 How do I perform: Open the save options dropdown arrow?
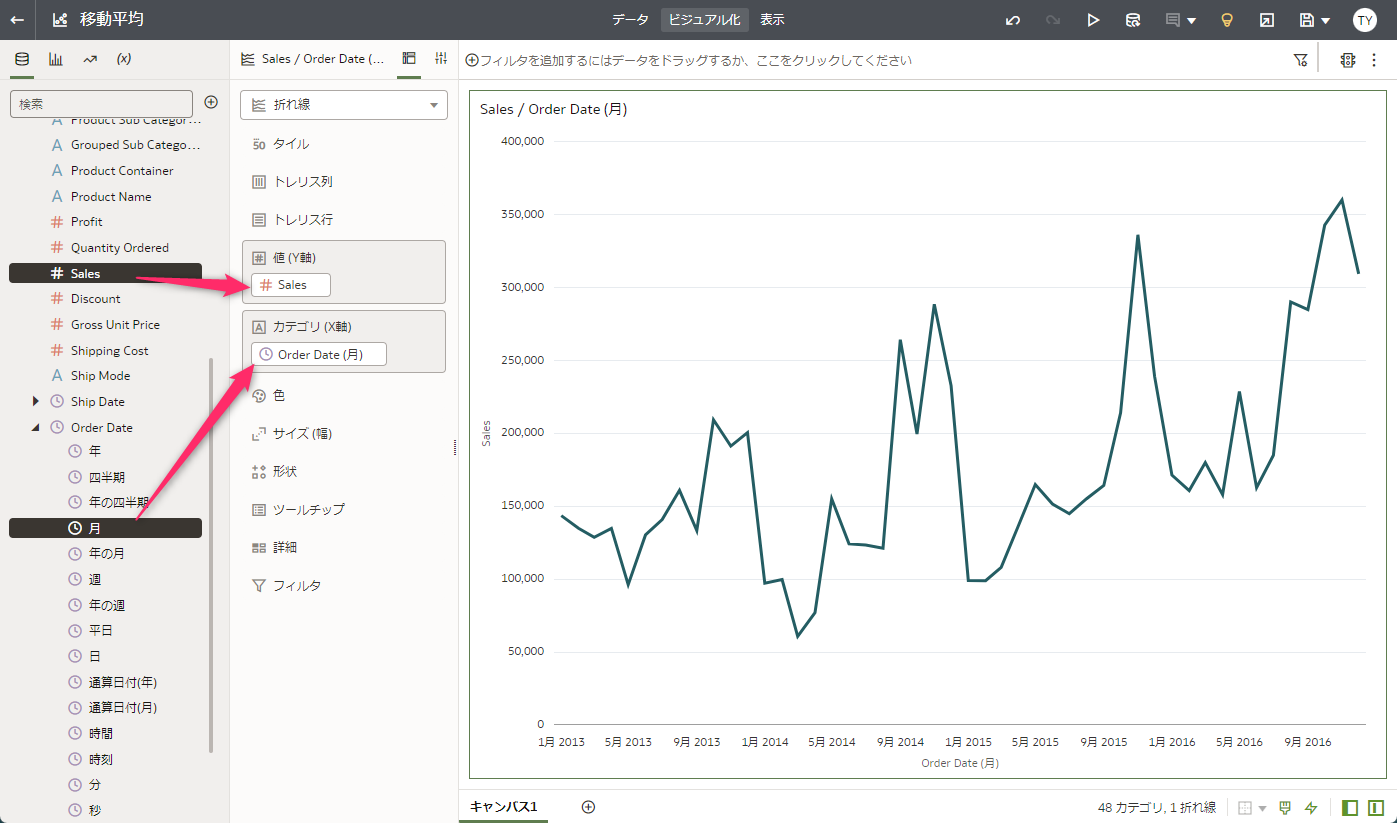tap(1326, 21)
